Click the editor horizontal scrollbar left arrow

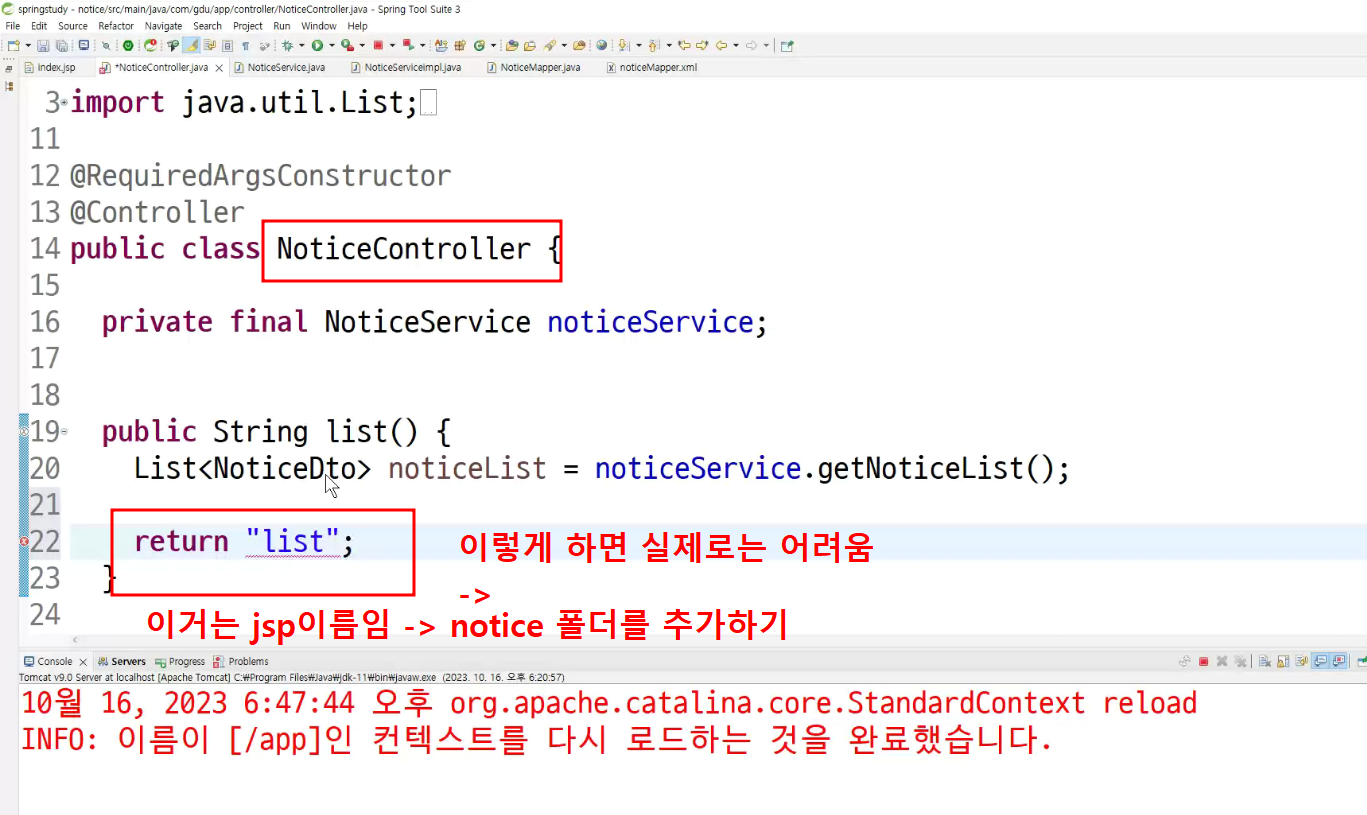75,640
